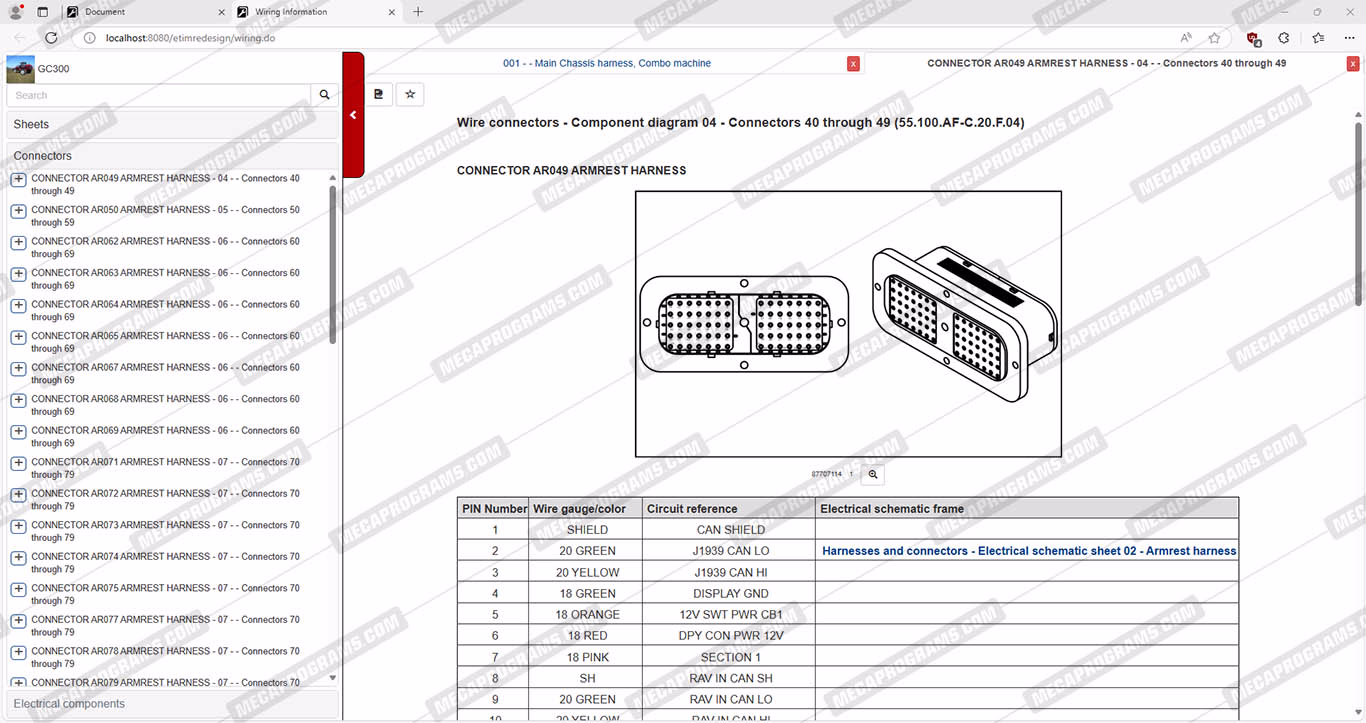The width and height of the screenshot is (1366, 723).
Task: Switch to Document browser tab
Action: pyautogui.click(x=145, y=12)
